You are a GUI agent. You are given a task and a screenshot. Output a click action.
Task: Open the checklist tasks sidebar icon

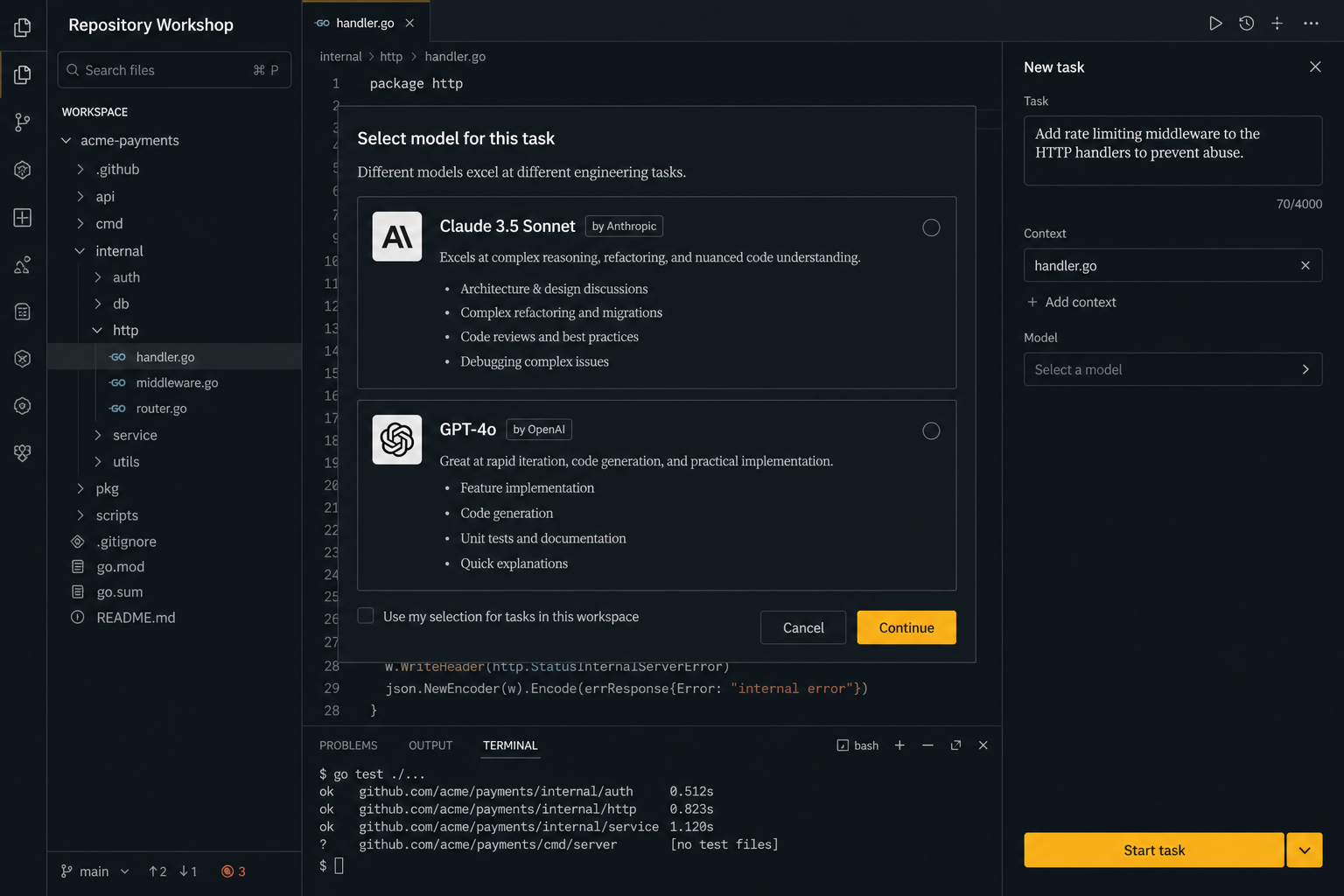[23, 311]
